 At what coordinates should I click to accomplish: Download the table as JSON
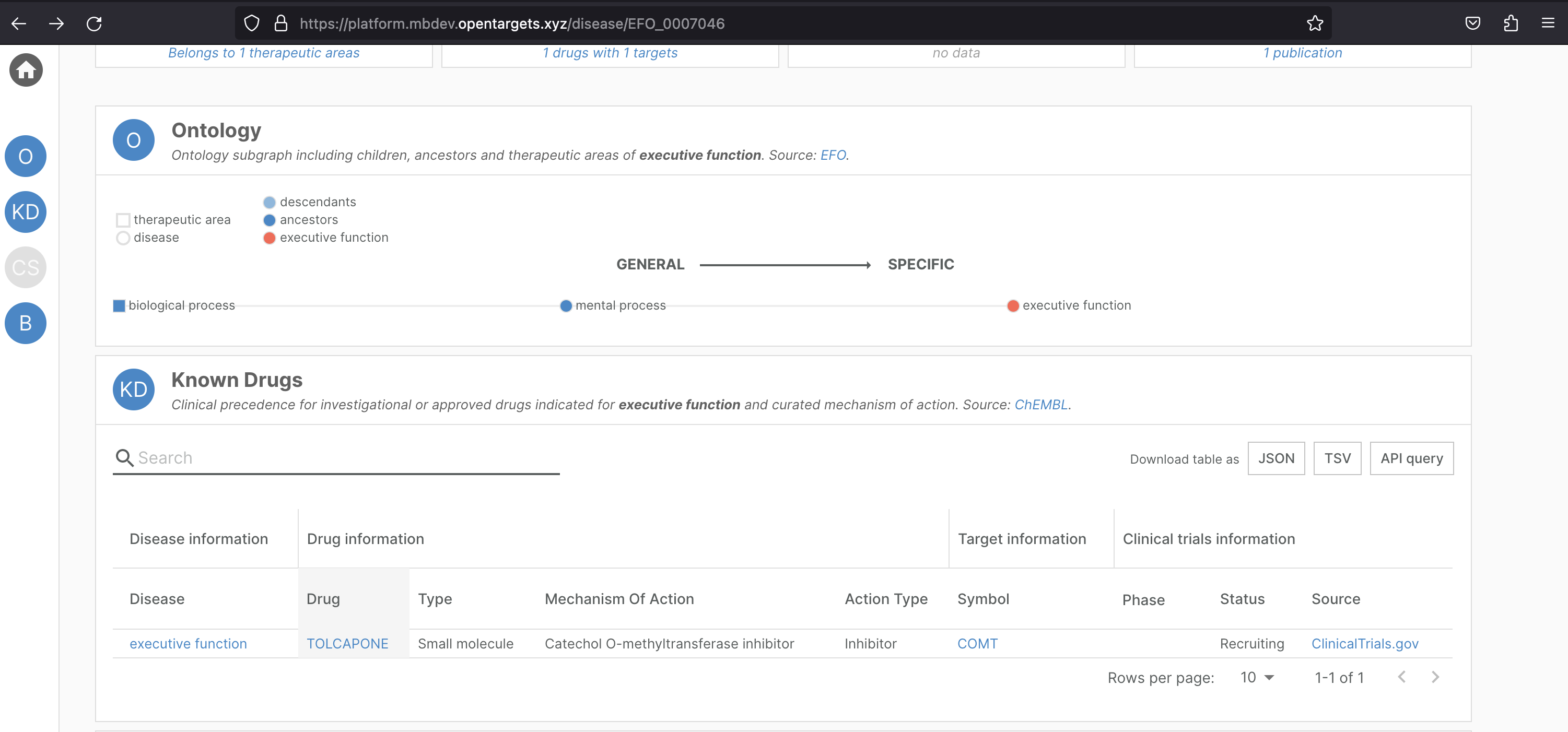[1276, 458]
